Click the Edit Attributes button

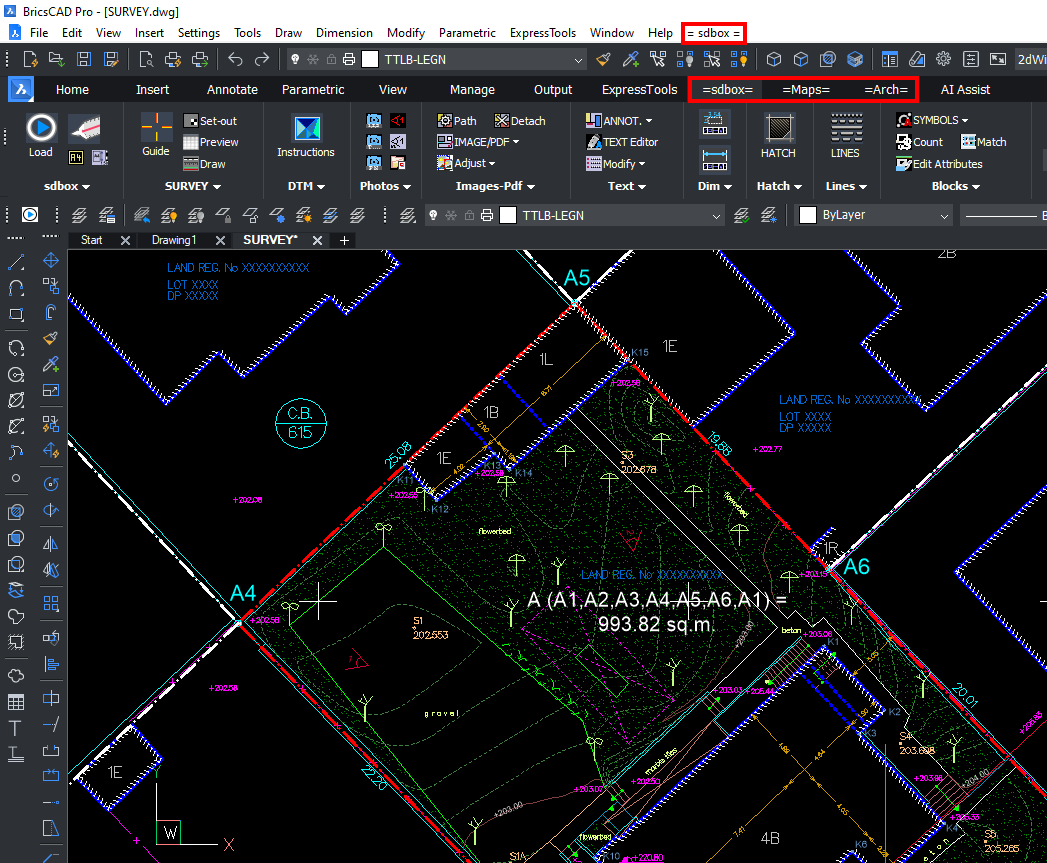(x=939, y=164)
